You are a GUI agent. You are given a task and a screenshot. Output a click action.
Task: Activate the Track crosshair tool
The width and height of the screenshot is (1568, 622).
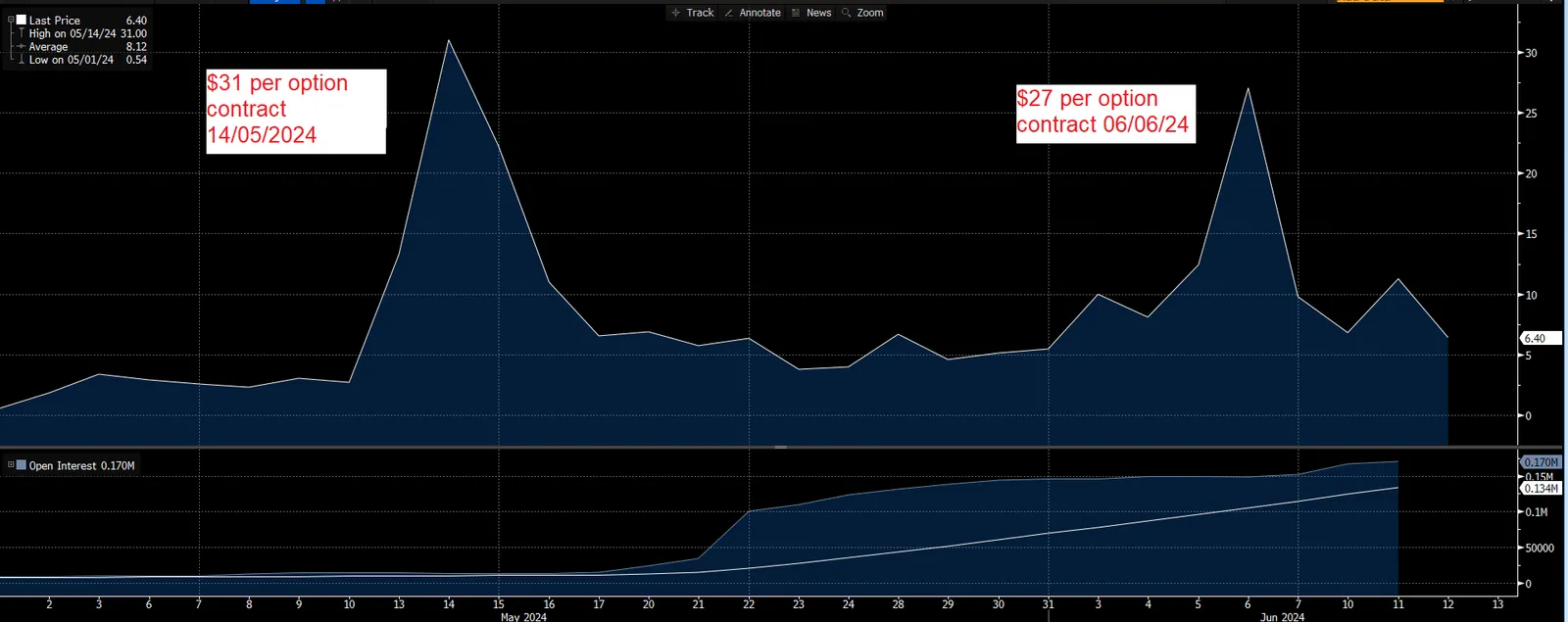(692, 13)
